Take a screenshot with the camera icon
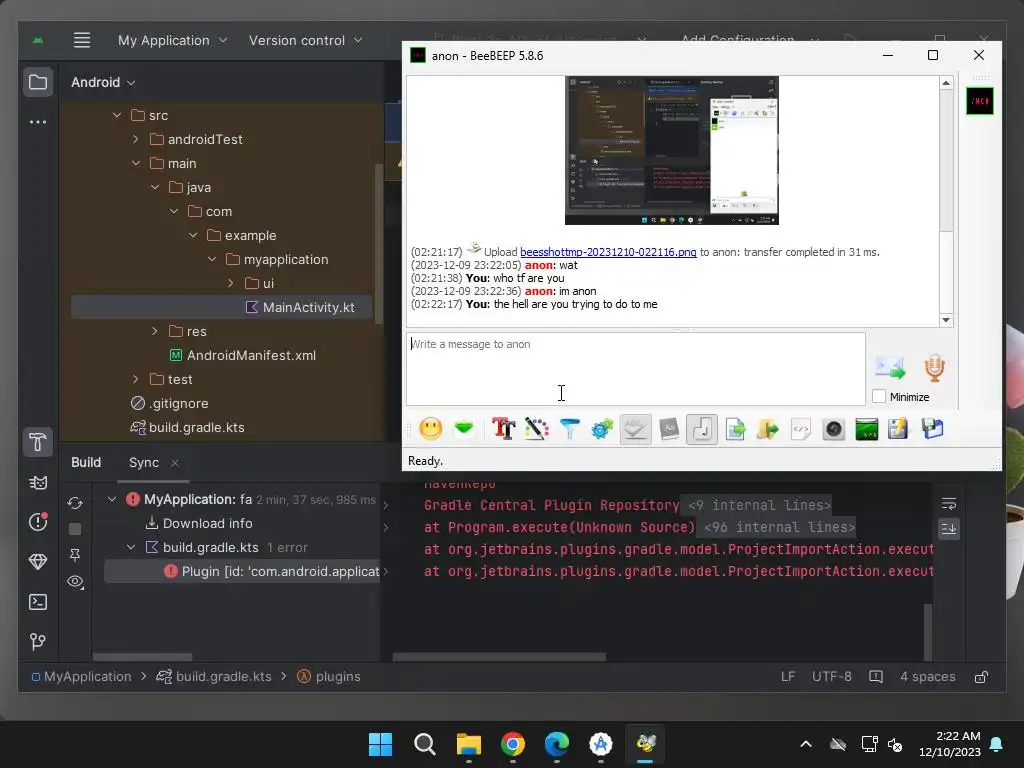This screenshot has height=768, width=1024. tap(834, 429)
